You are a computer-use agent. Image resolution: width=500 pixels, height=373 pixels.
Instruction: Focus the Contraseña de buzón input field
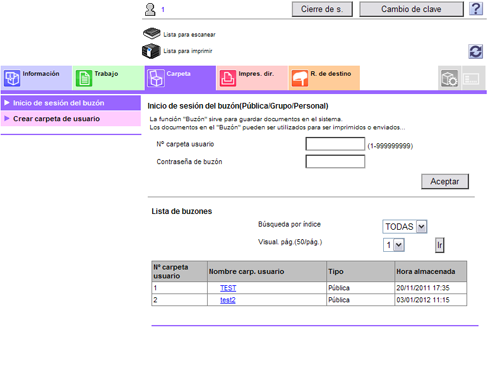point(335,162)
